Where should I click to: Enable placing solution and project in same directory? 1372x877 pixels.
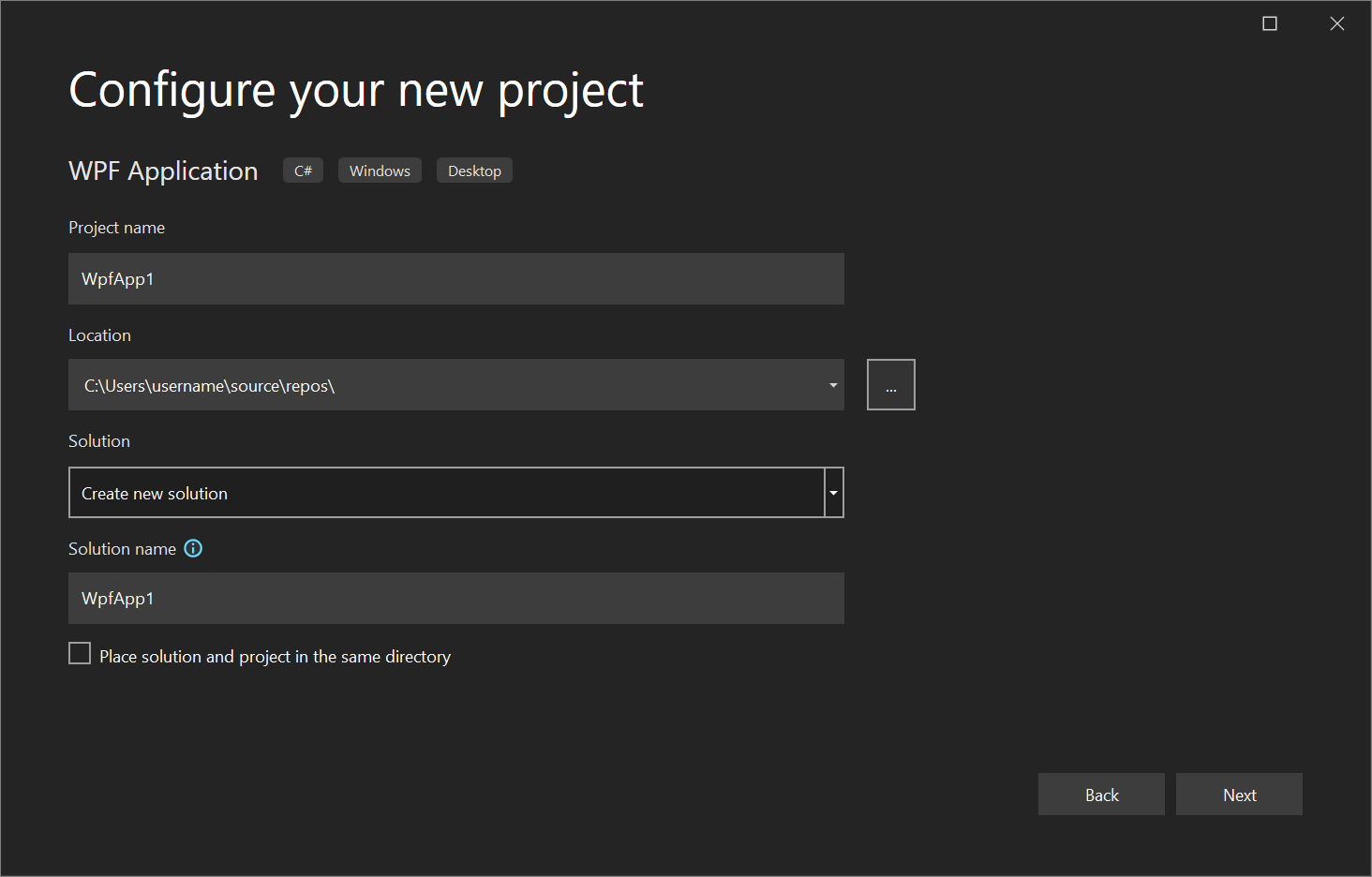[80, 653]
